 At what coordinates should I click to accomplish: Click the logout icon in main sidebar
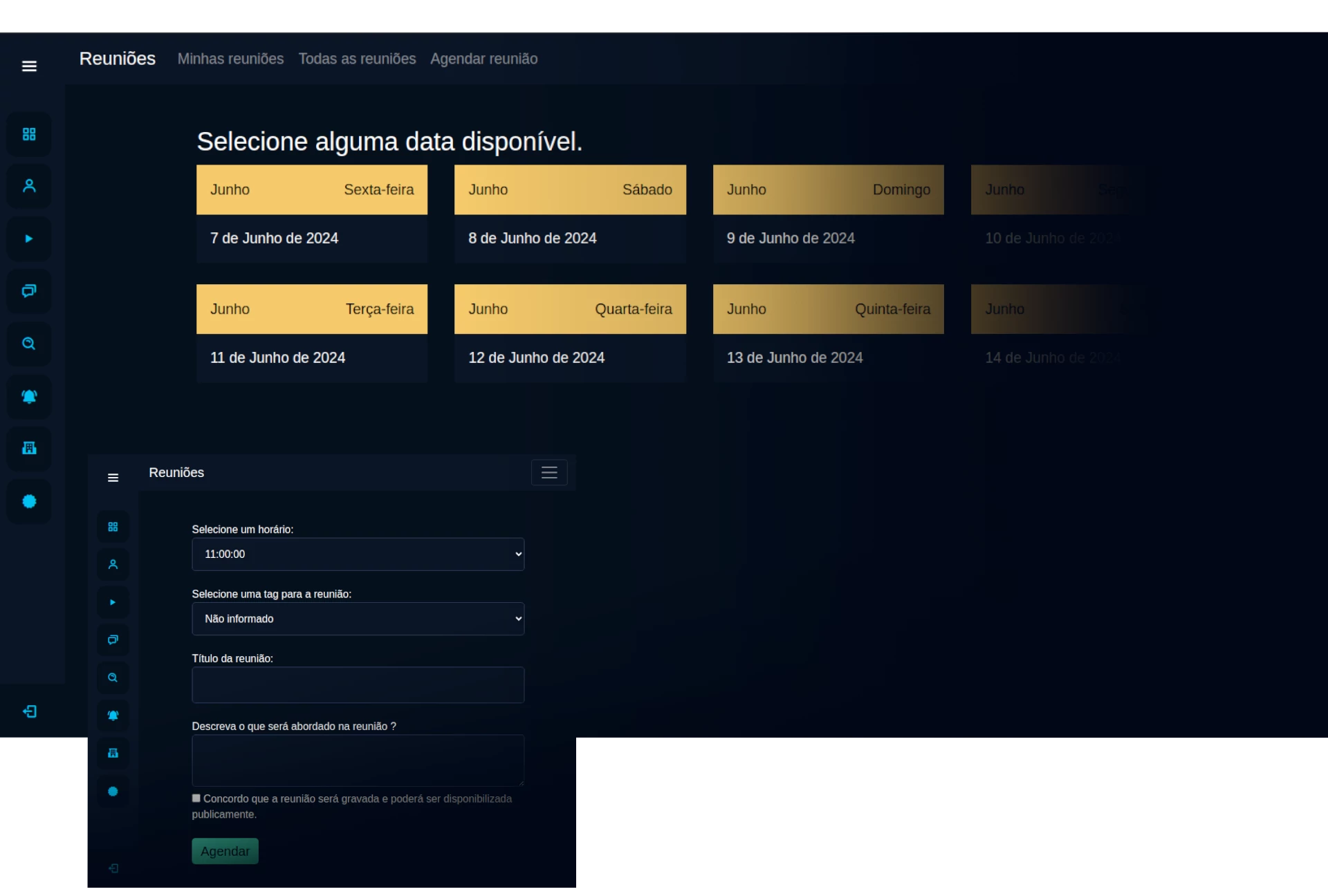coord(30,711)
